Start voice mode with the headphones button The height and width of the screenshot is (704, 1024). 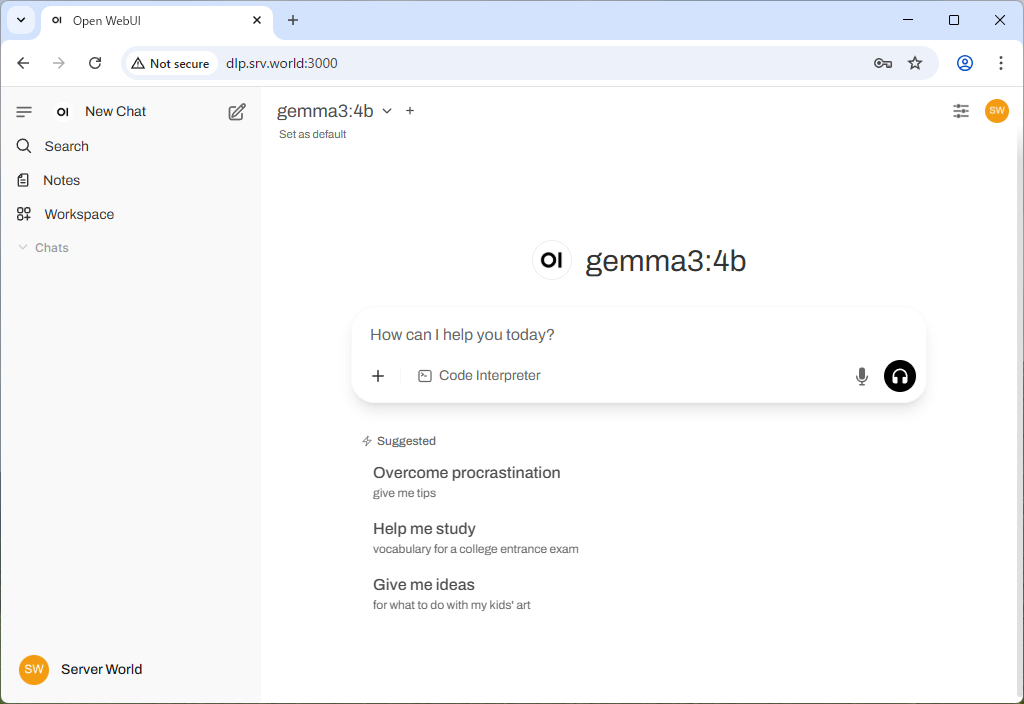899,376
